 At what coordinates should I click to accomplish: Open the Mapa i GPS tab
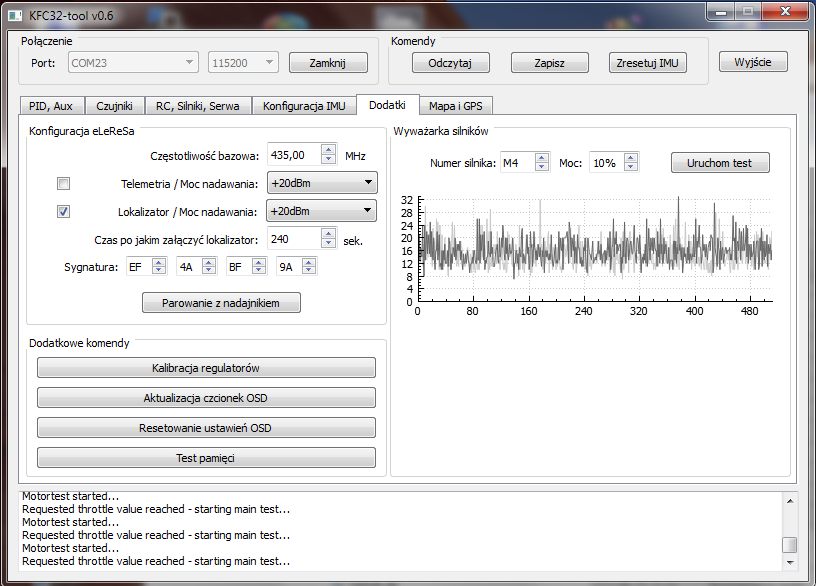[457, 105]
